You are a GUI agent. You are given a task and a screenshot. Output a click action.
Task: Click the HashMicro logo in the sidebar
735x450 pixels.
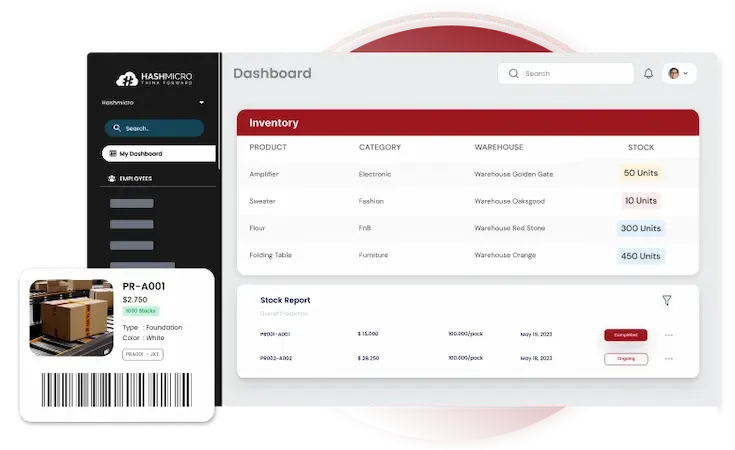[x=154, y=78]
